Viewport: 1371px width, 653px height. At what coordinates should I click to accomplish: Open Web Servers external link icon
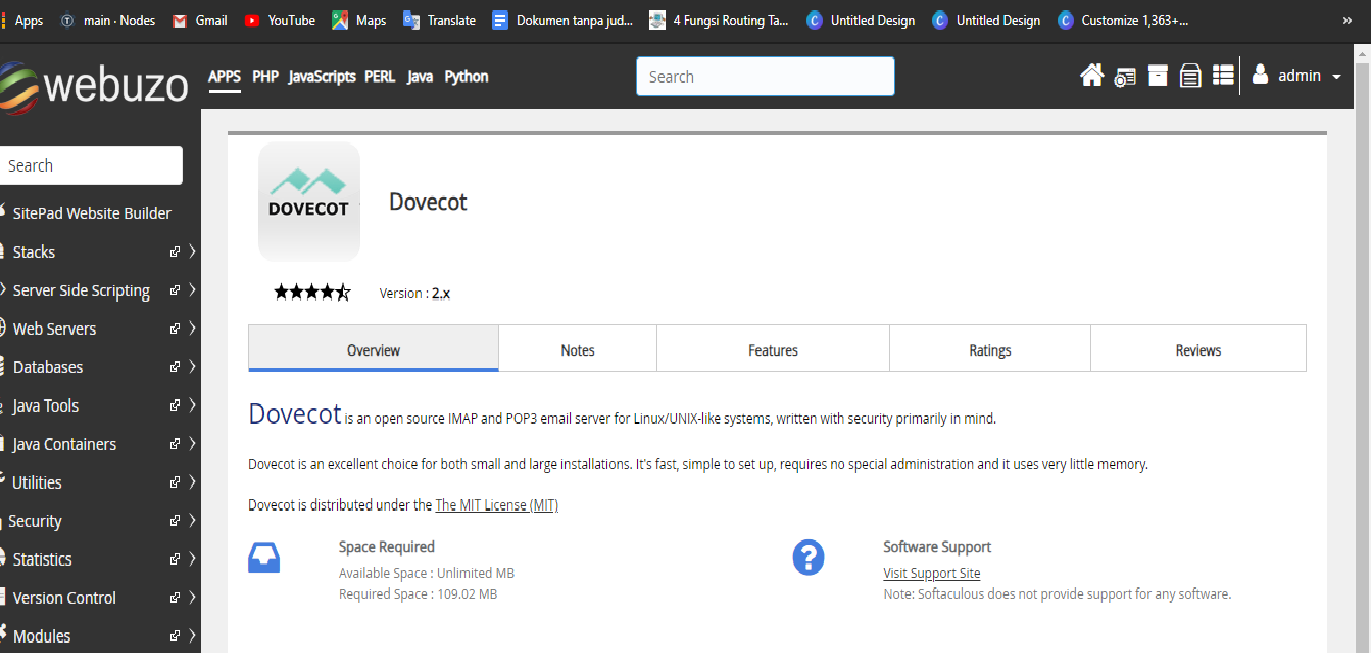175,328
